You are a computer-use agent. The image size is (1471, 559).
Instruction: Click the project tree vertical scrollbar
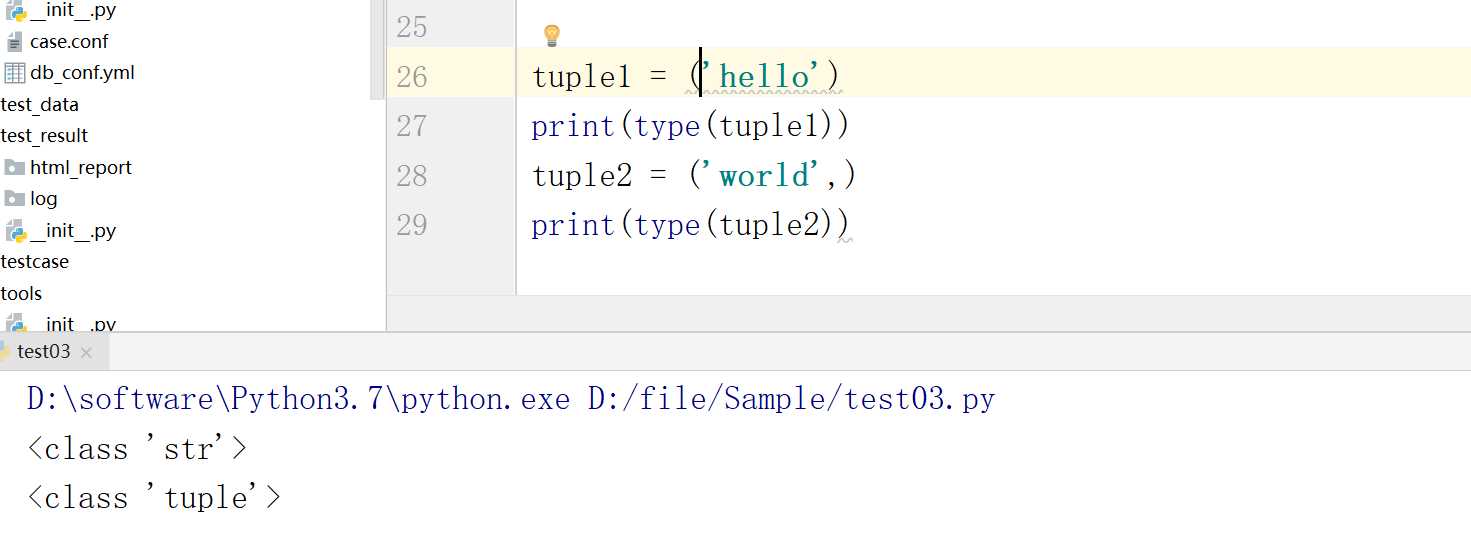pyautogui.click(x=377, y=50)
